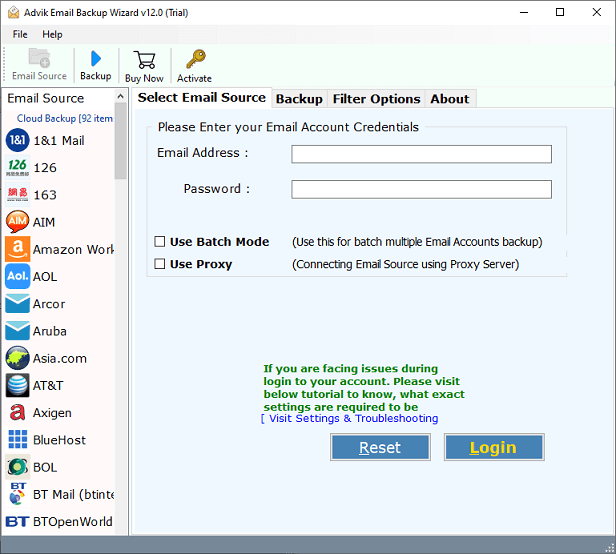616x554 pixels.
Task: Click the Login button
Action: (494, 447)
